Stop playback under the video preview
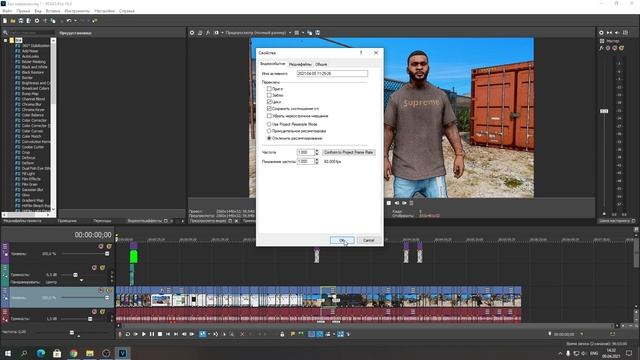This screenshot has width=640, height=360. pos(389,203)
